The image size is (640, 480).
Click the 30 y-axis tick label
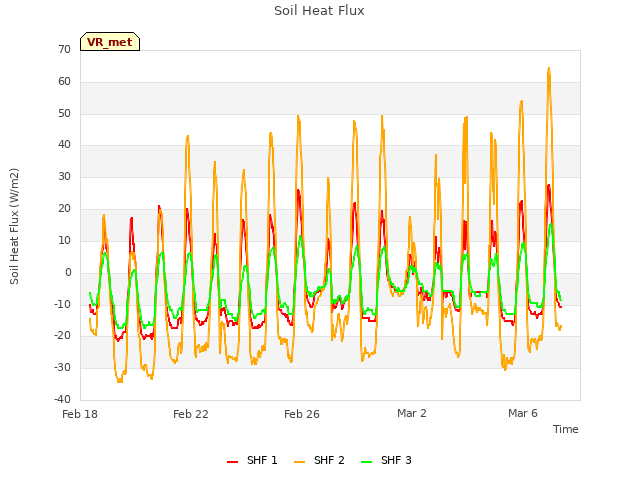64,176
